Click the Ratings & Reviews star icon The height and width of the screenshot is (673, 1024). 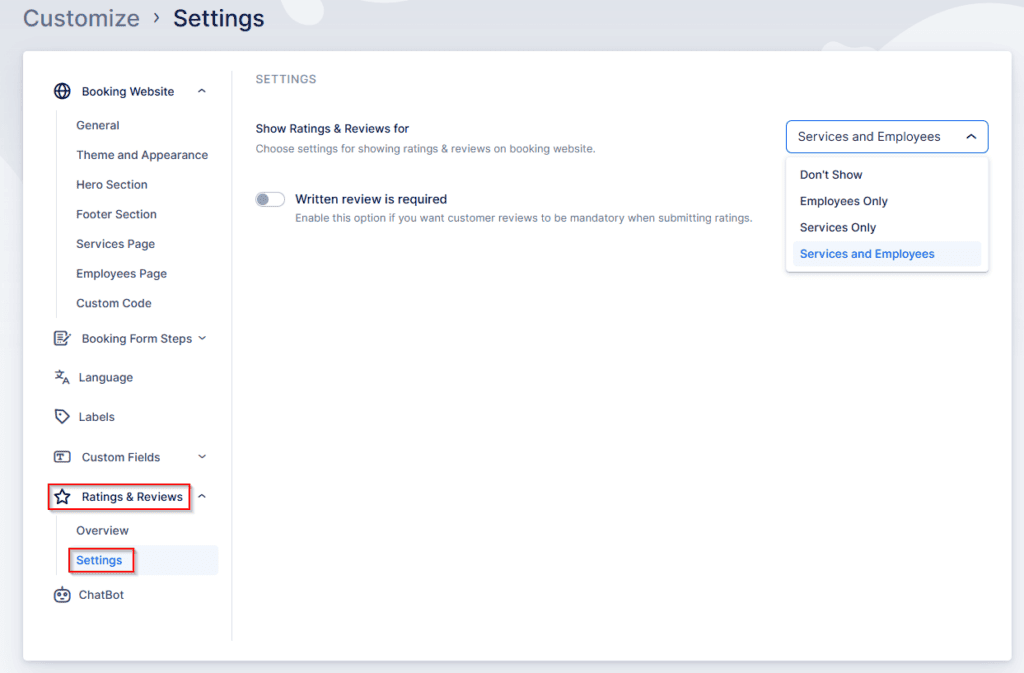(x=62, y=497)
